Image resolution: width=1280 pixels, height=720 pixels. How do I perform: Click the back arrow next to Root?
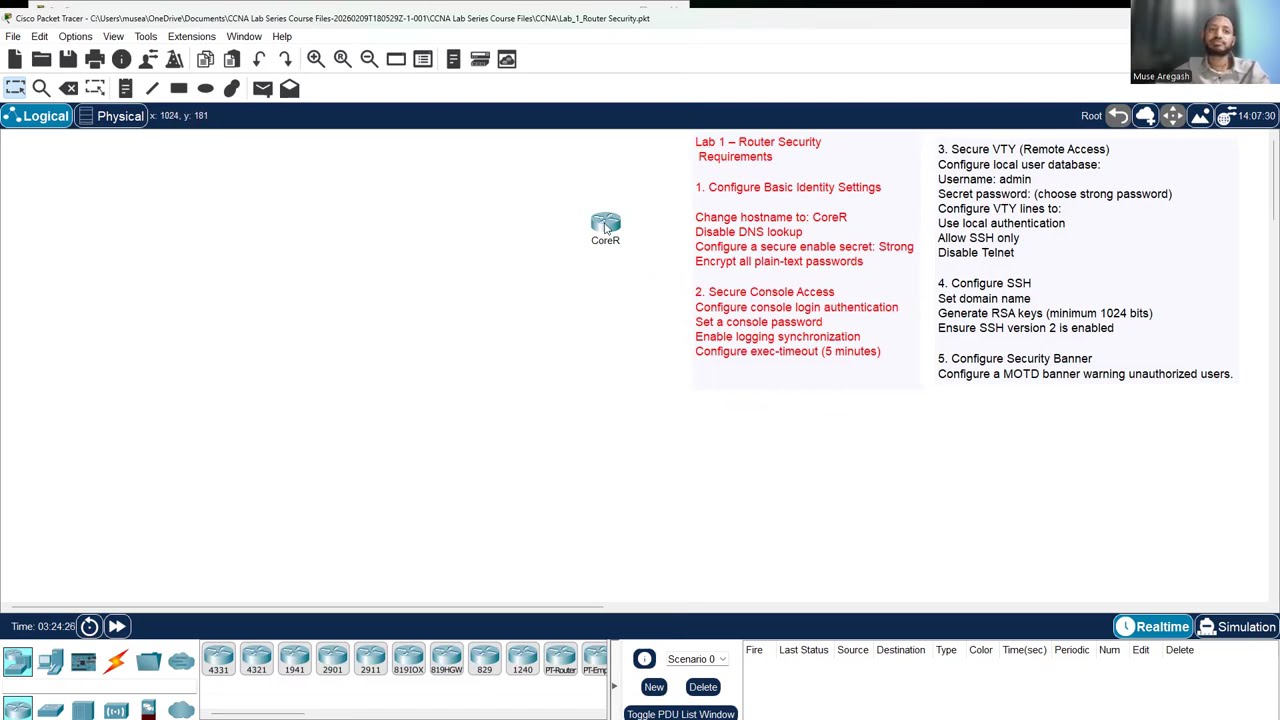pos(1118,116)
